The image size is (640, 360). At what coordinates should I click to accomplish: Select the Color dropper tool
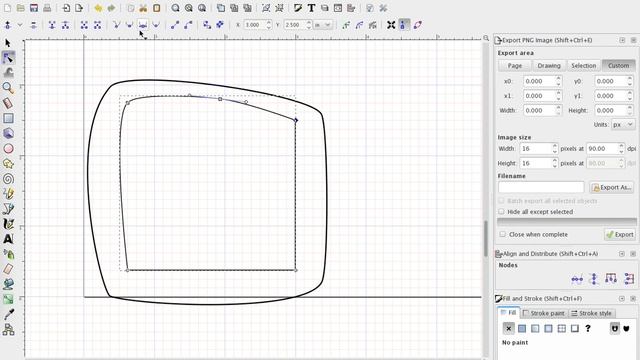coord(8,314)
